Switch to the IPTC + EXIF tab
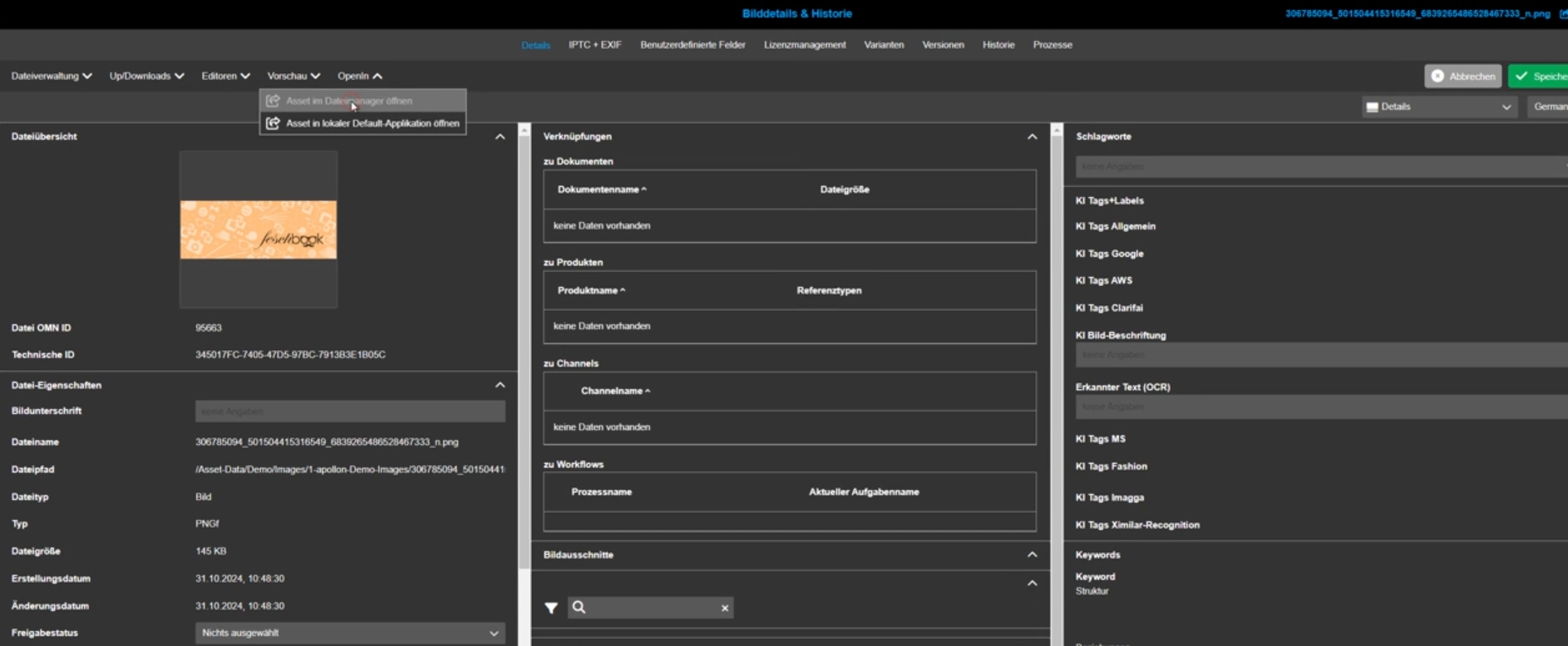 click(x=594, y=45)
